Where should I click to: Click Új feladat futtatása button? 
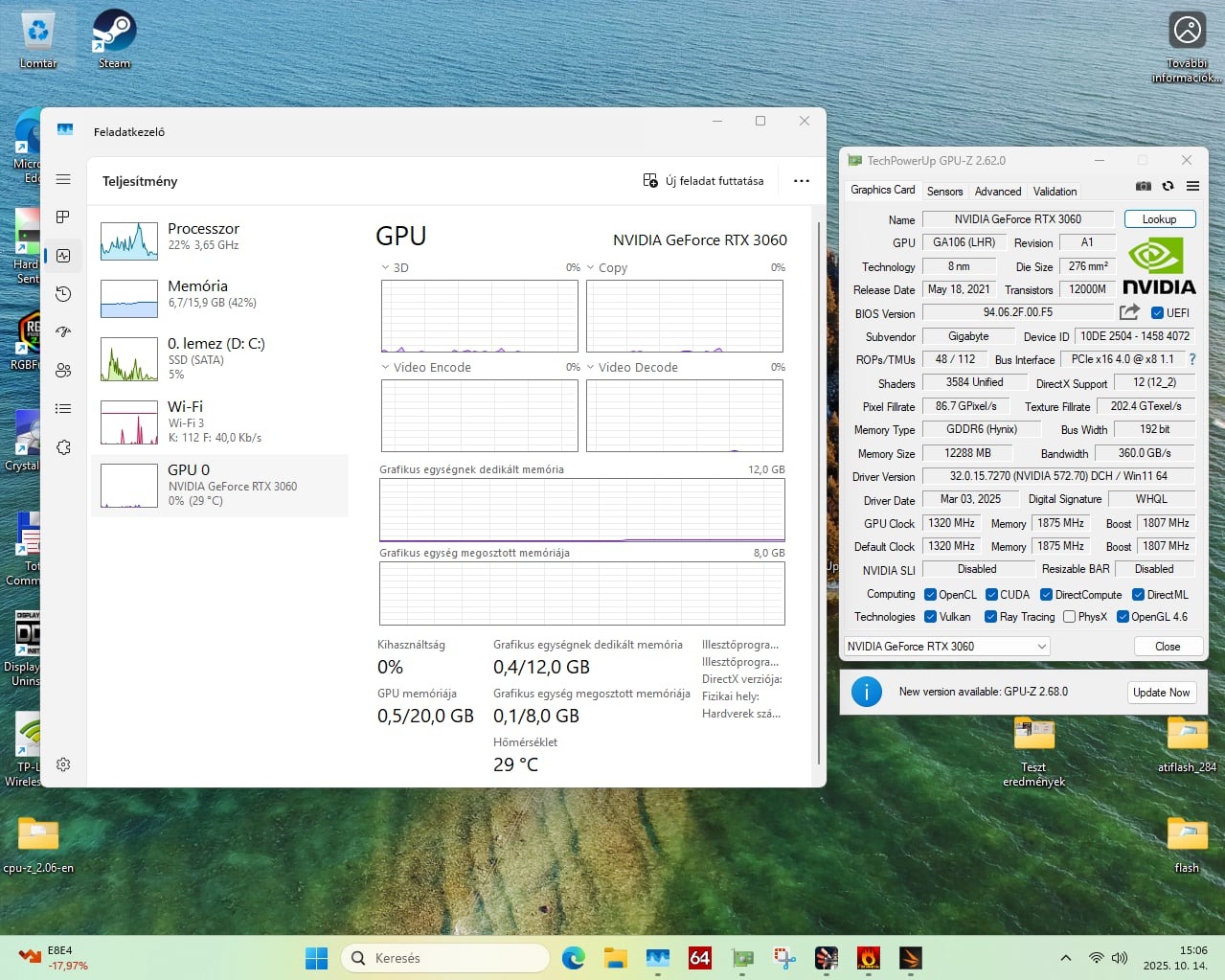coord(703,180)
